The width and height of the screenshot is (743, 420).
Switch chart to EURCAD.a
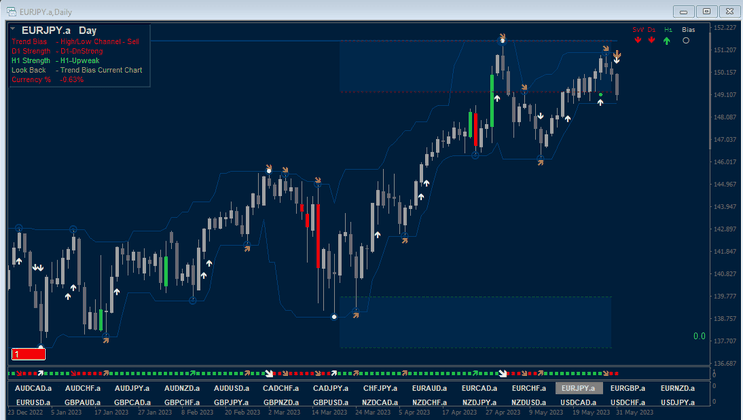480,388
